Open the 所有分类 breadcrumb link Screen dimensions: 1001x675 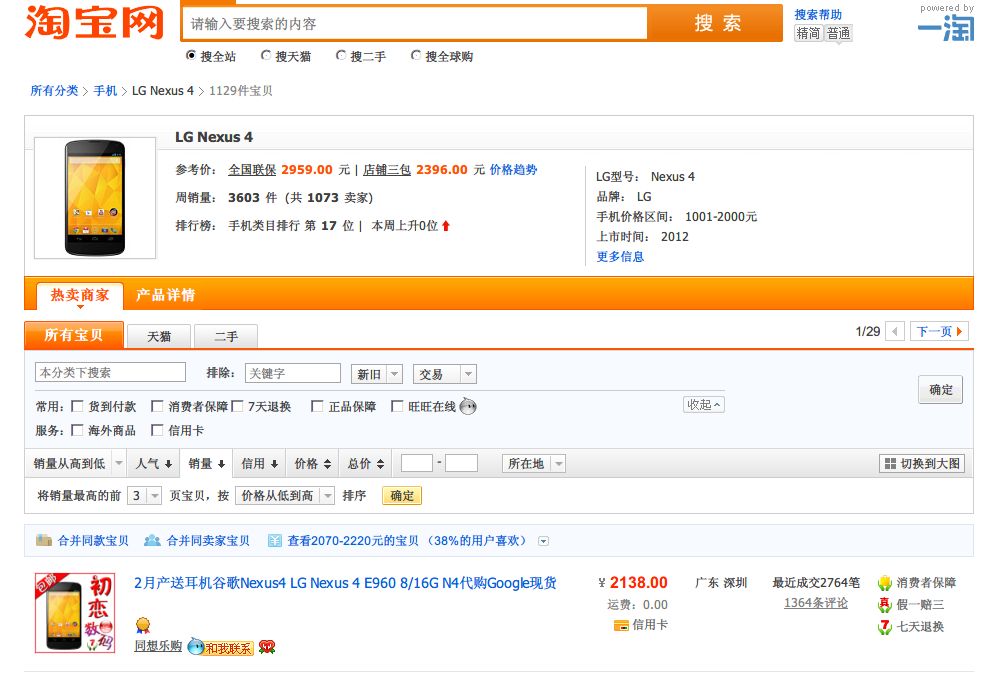pyautogui.click(x=54, y=91)
